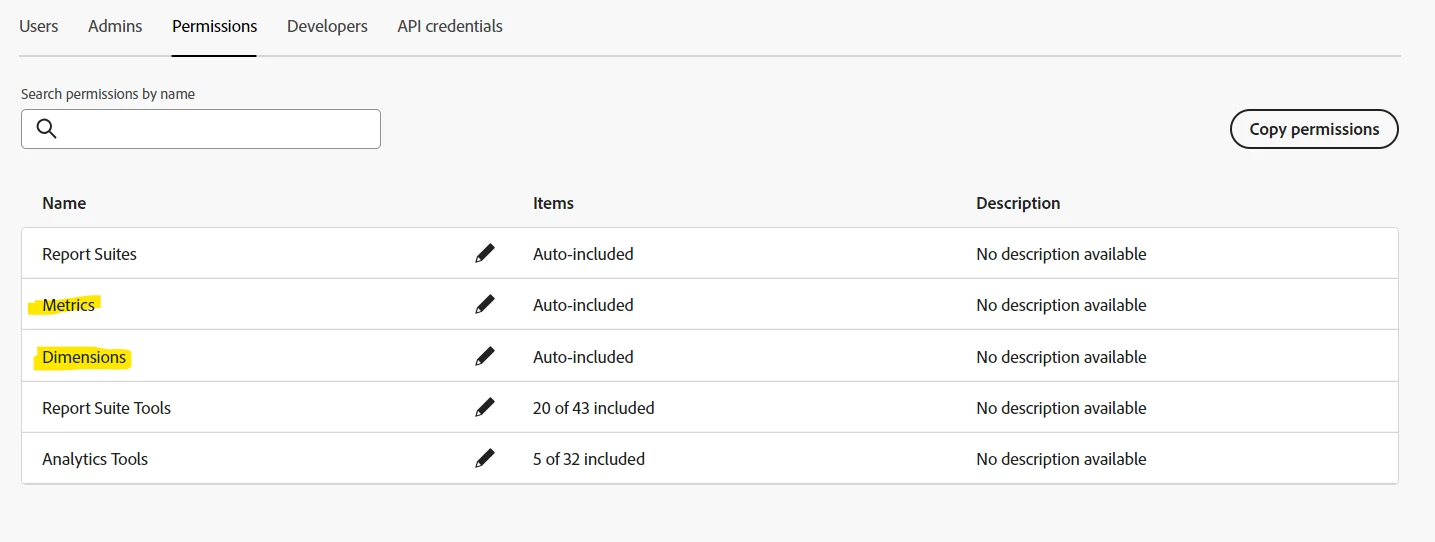Click the search magnifier icon

(x=46, y=129)
